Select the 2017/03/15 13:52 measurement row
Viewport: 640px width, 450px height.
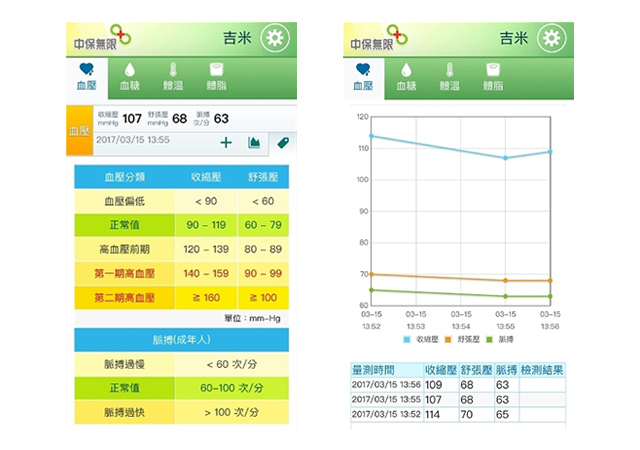(x=458, y=414)
